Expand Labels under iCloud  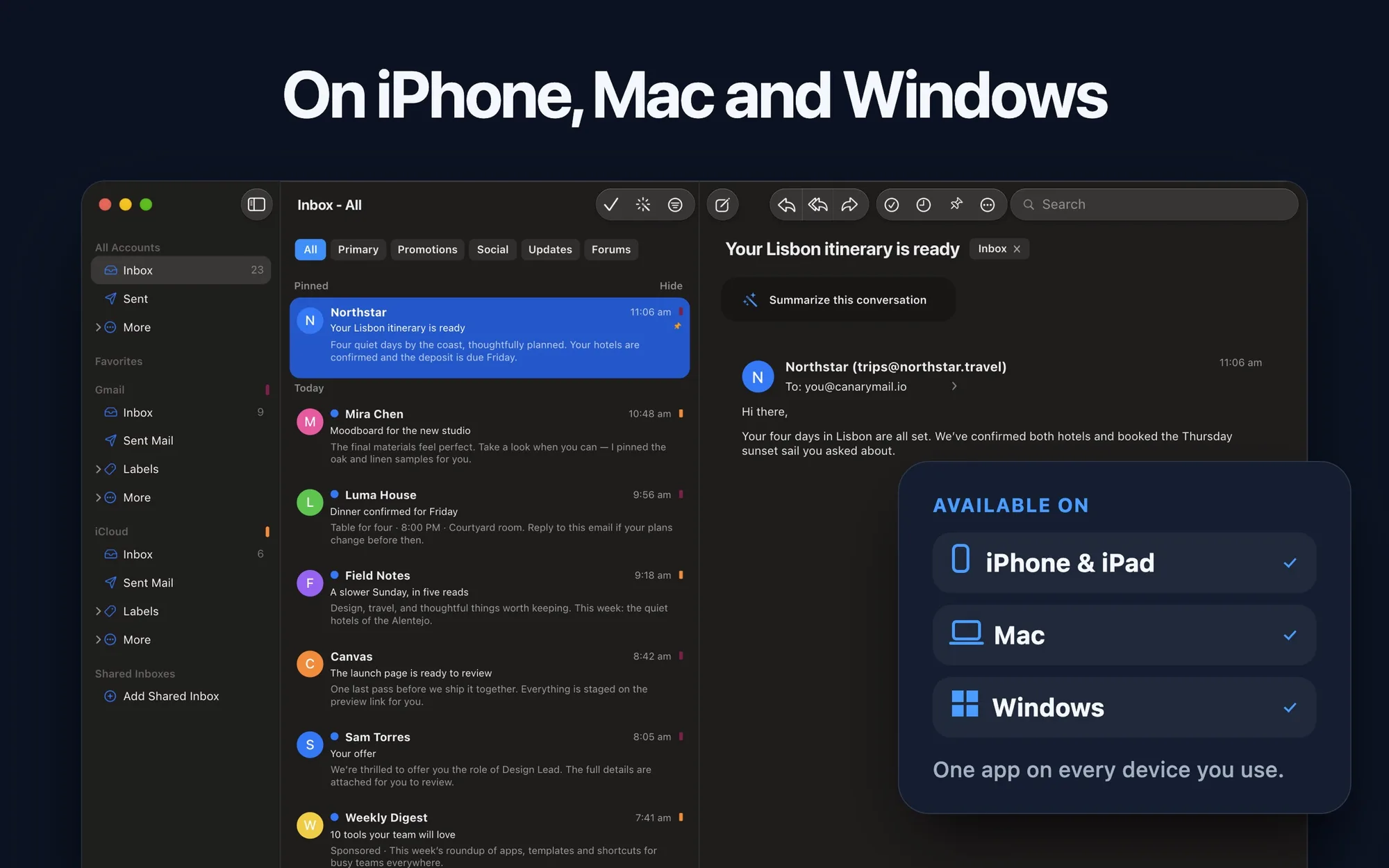point(99,611)
